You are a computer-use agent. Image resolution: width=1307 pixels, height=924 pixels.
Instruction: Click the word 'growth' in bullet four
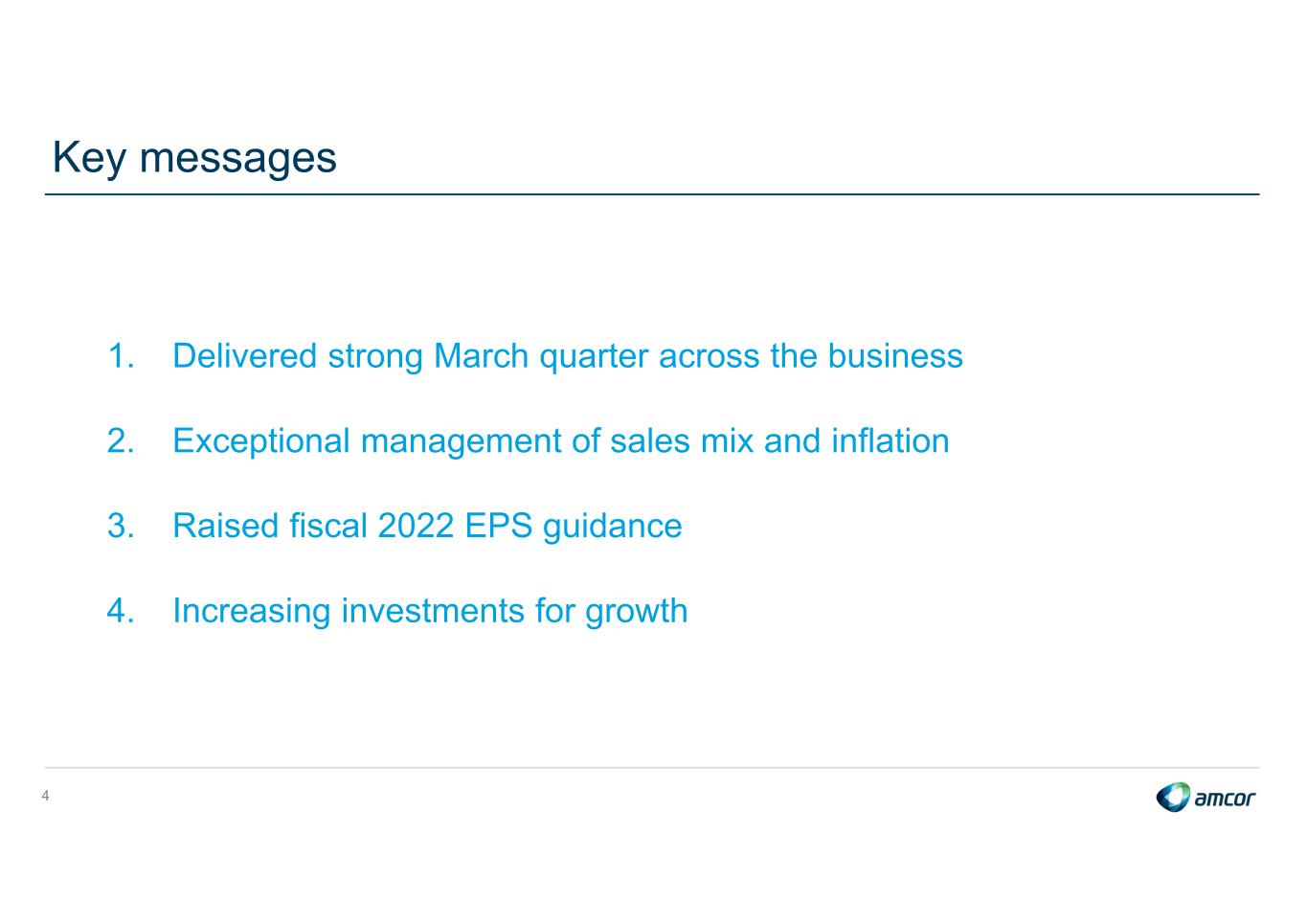pos(637,612)
